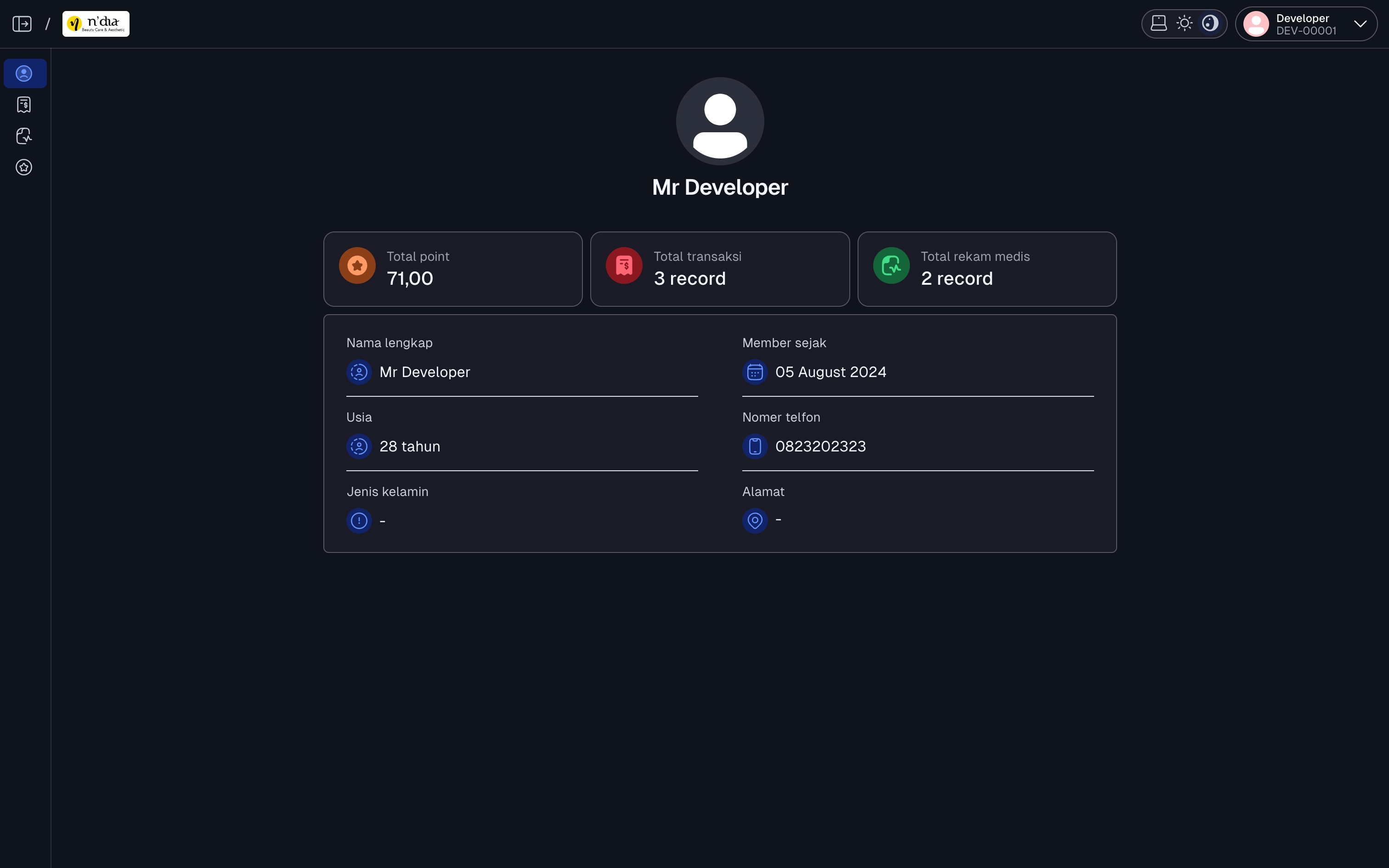Screen dimensions: 1389x868
Task: Open the Total rekam medis card
Action: click(987, 269)
